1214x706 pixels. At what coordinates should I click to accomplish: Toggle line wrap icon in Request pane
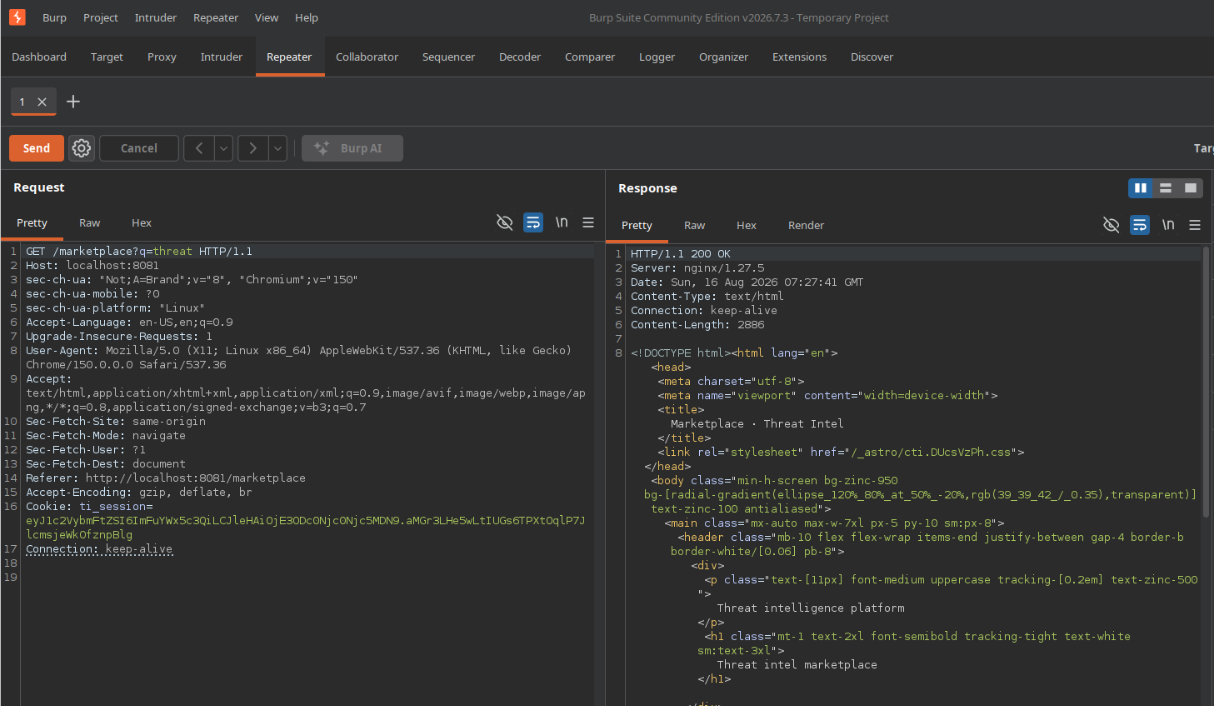[x=534, y=223]
